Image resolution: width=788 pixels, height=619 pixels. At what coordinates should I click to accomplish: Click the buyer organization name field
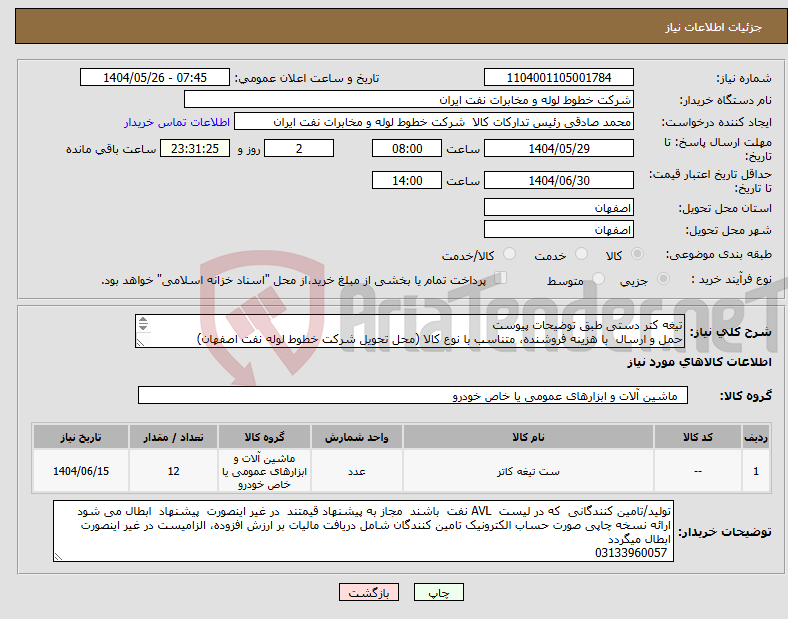click(x=409, y=99)
